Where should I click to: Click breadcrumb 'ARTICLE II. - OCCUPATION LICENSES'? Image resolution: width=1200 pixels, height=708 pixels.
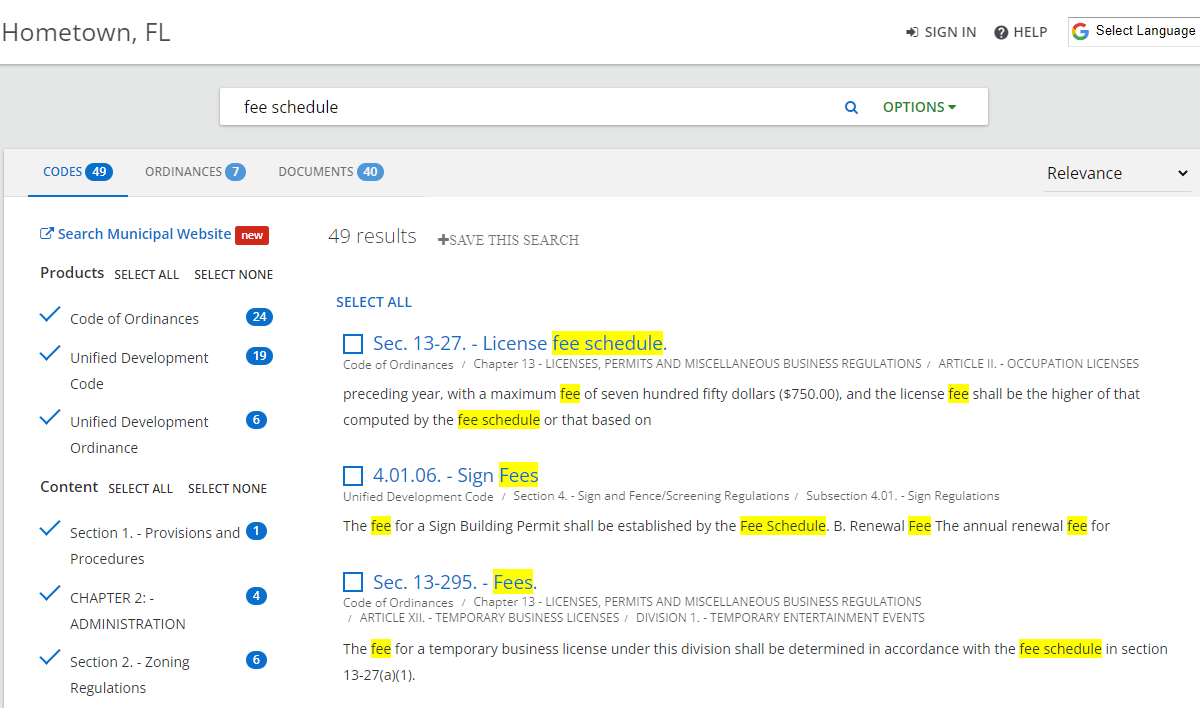tap(1038, 364)
